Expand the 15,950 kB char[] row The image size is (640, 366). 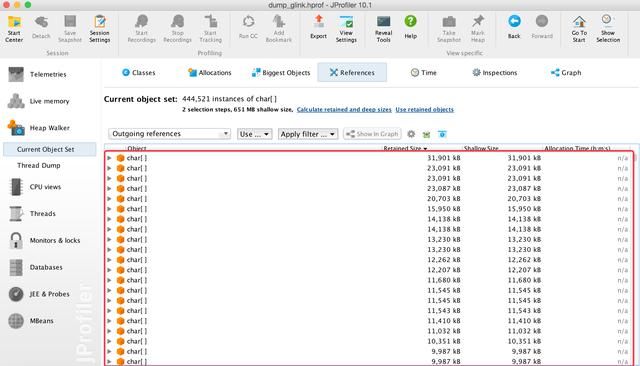109,209
